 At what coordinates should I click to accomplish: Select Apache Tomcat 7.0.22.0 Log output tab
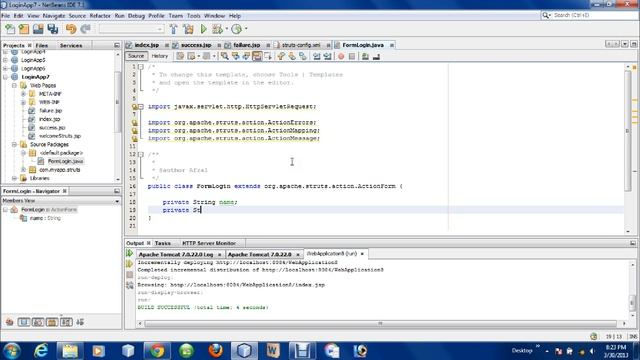pyautogui.click(x=176, y=254)
